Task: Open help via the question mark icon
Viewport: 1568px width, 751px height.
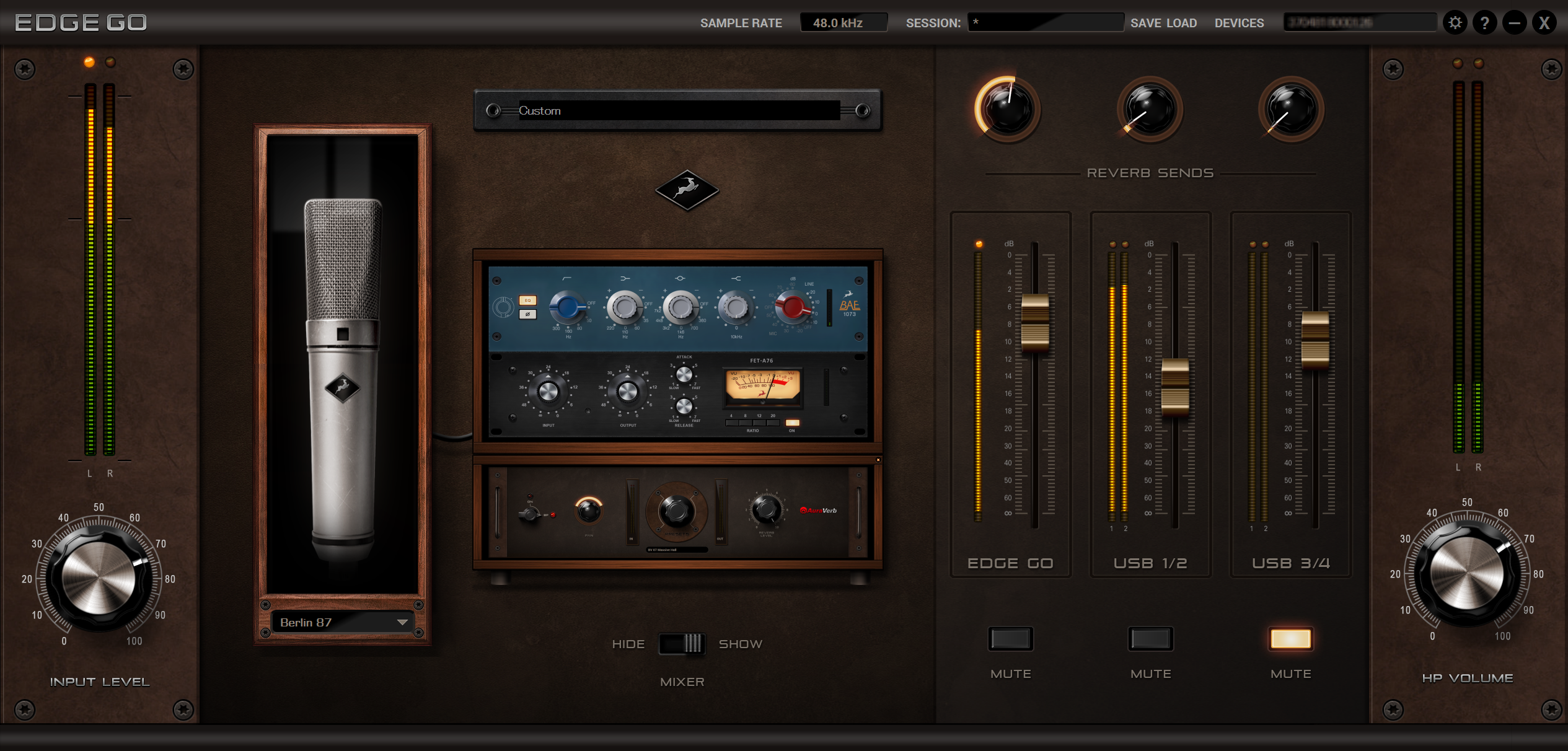Action: point(1485,23)
